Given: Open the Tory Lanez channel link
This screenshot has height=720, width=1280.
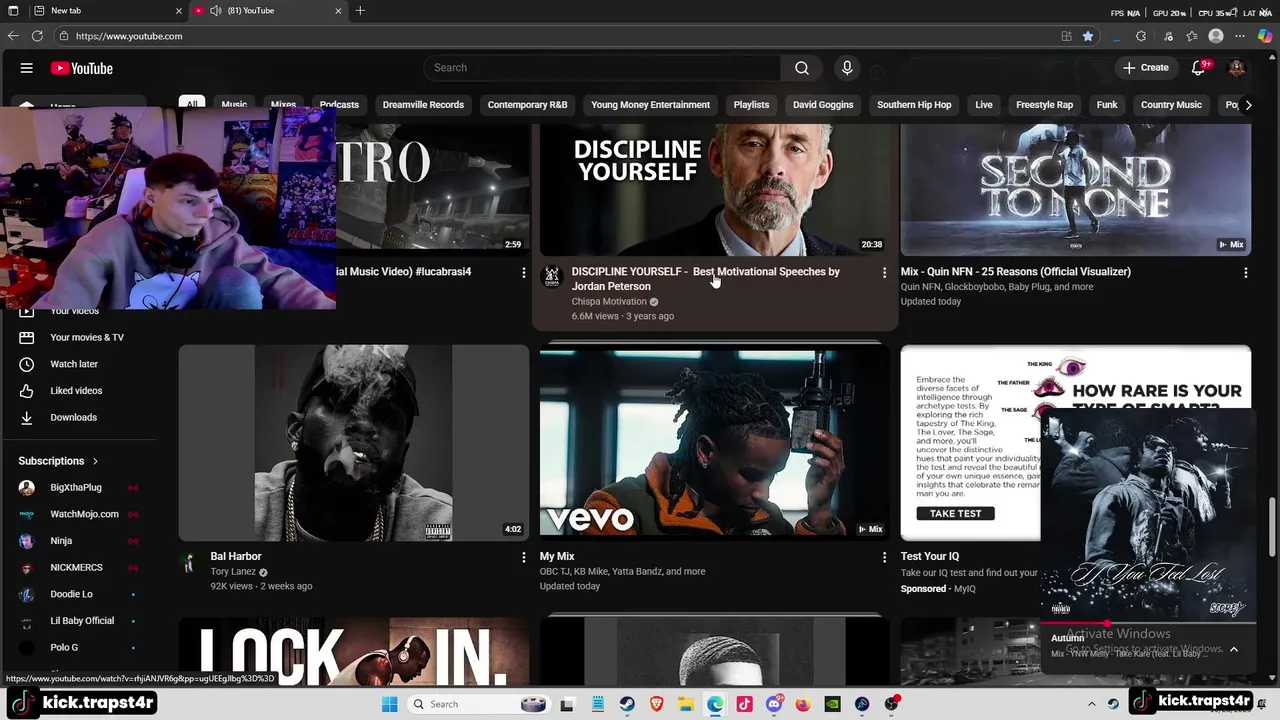Looking at the screenshot, I should [233, 572].
